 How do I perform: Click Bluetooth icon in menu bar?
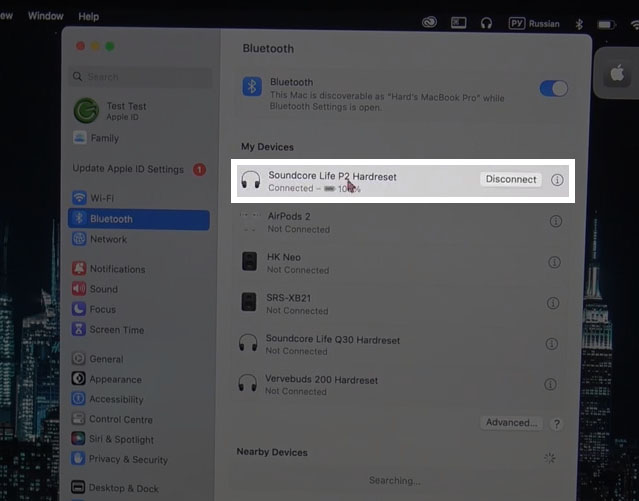(579, 24)
